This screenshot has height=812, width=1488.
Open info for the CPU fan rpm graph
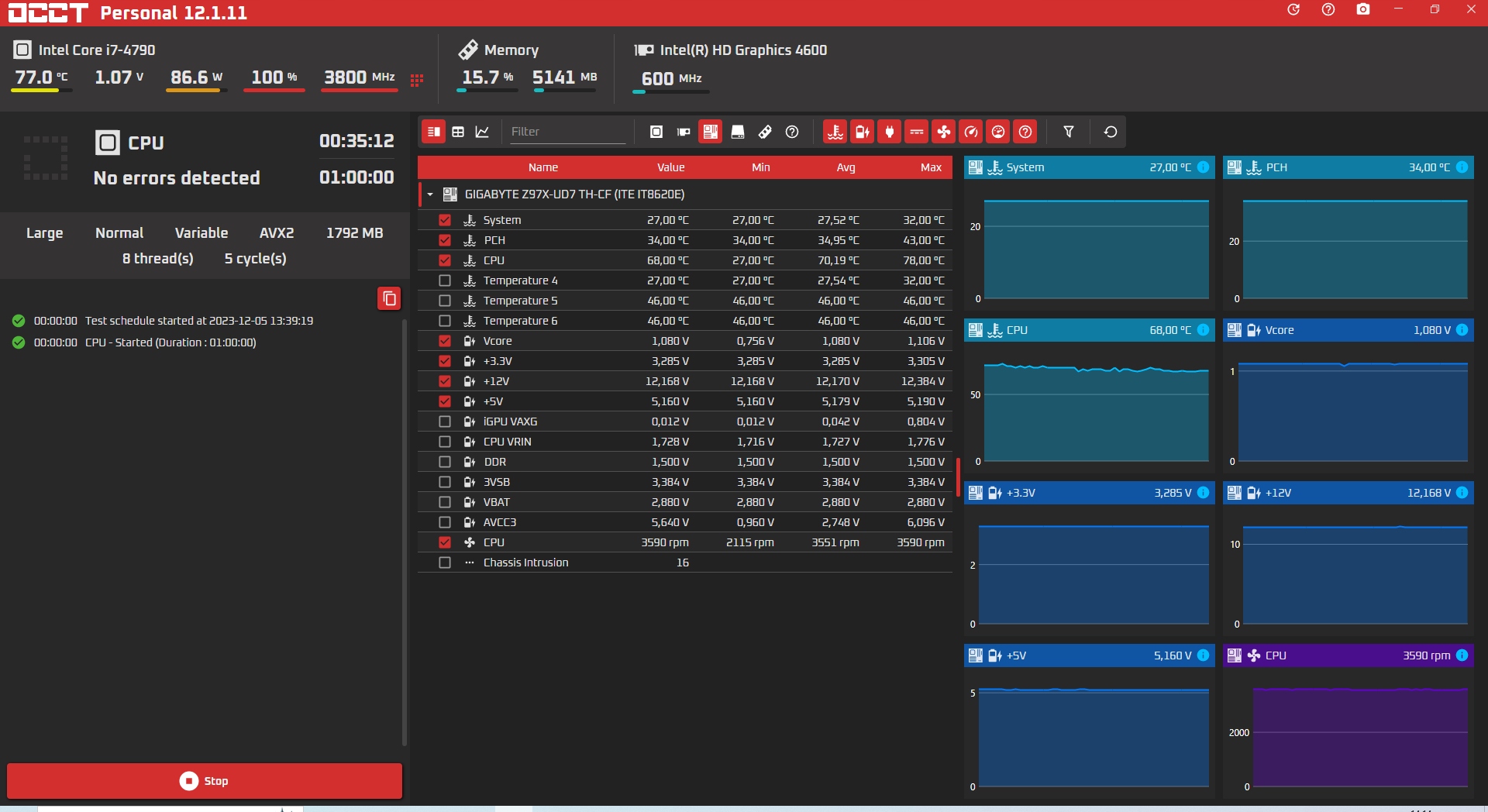click(1462, 655)
